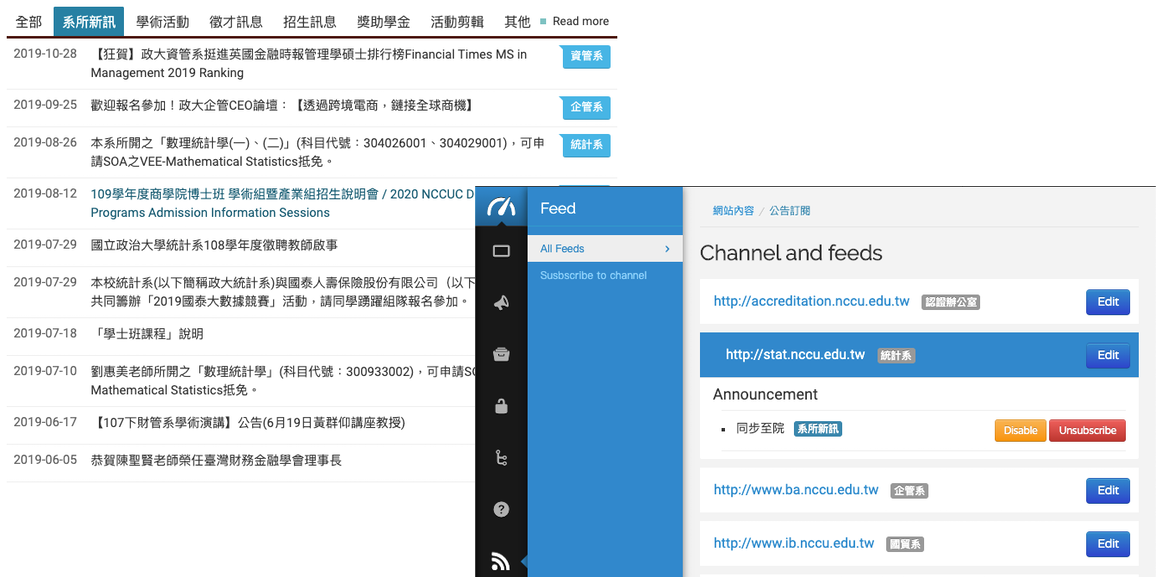Click the 公告訂閱 breadcrumb

790,211
